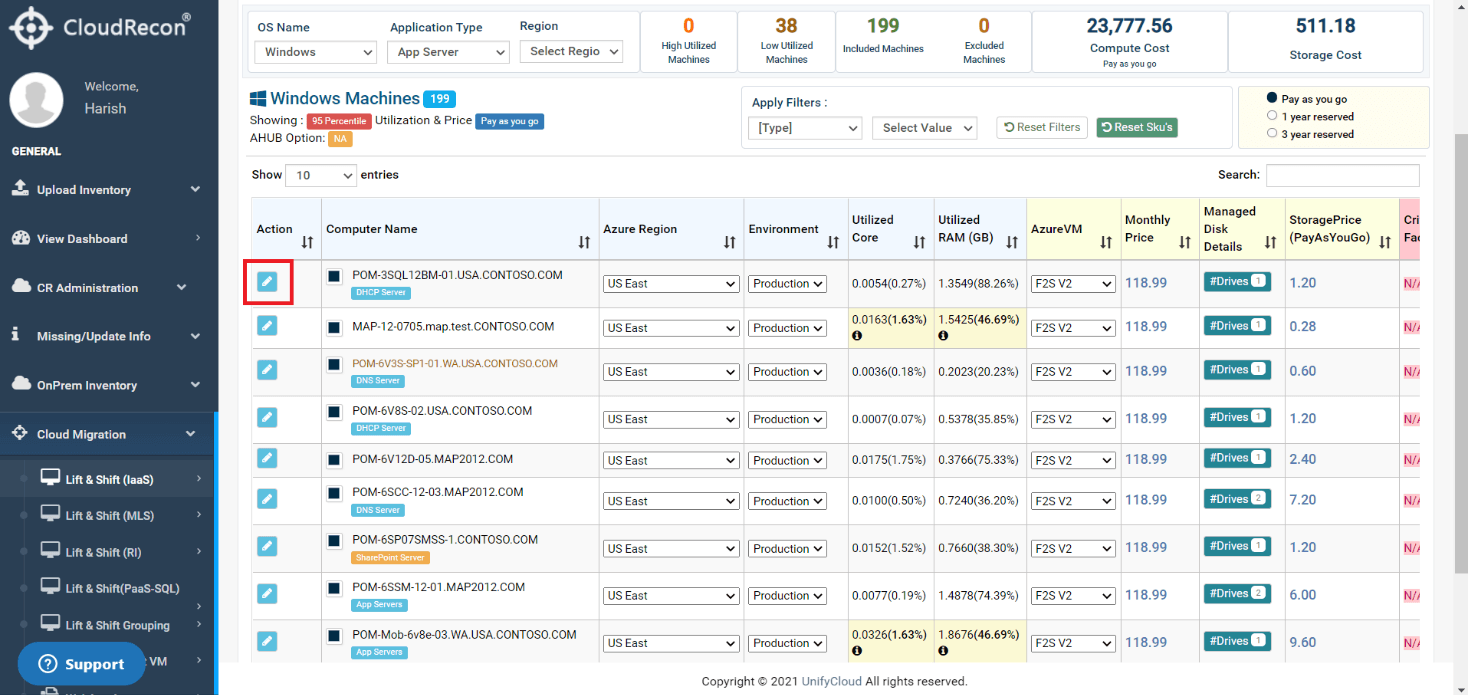Sort table by Monthly Price column

coord(1184,242)
